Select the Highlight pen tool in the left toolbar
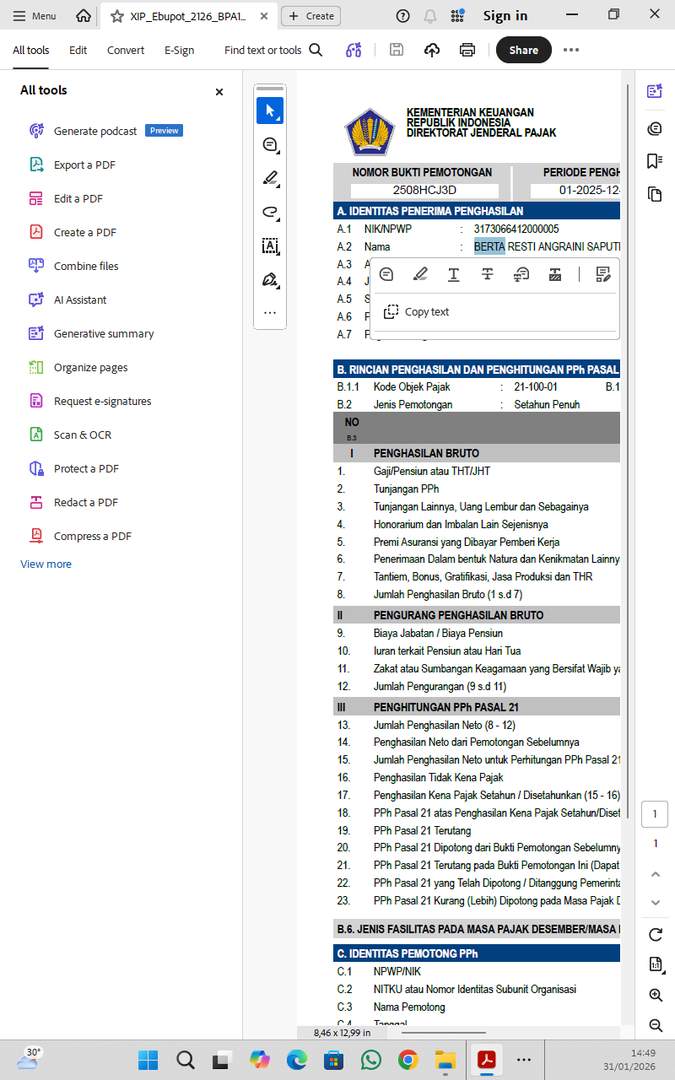 (270, 179)
